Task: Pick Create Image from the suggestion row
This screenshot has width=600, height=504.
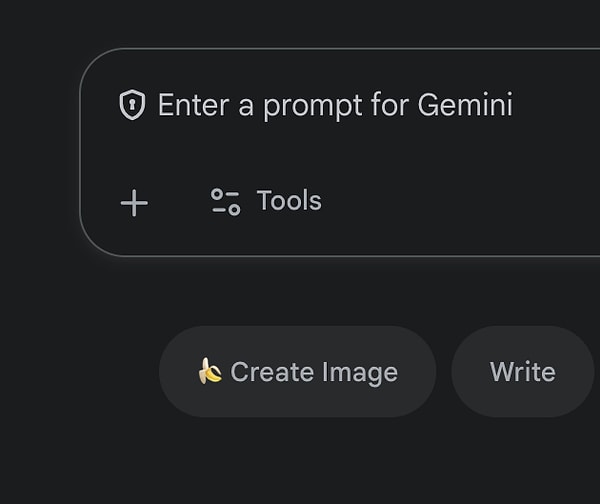Action: pos(297,372)
